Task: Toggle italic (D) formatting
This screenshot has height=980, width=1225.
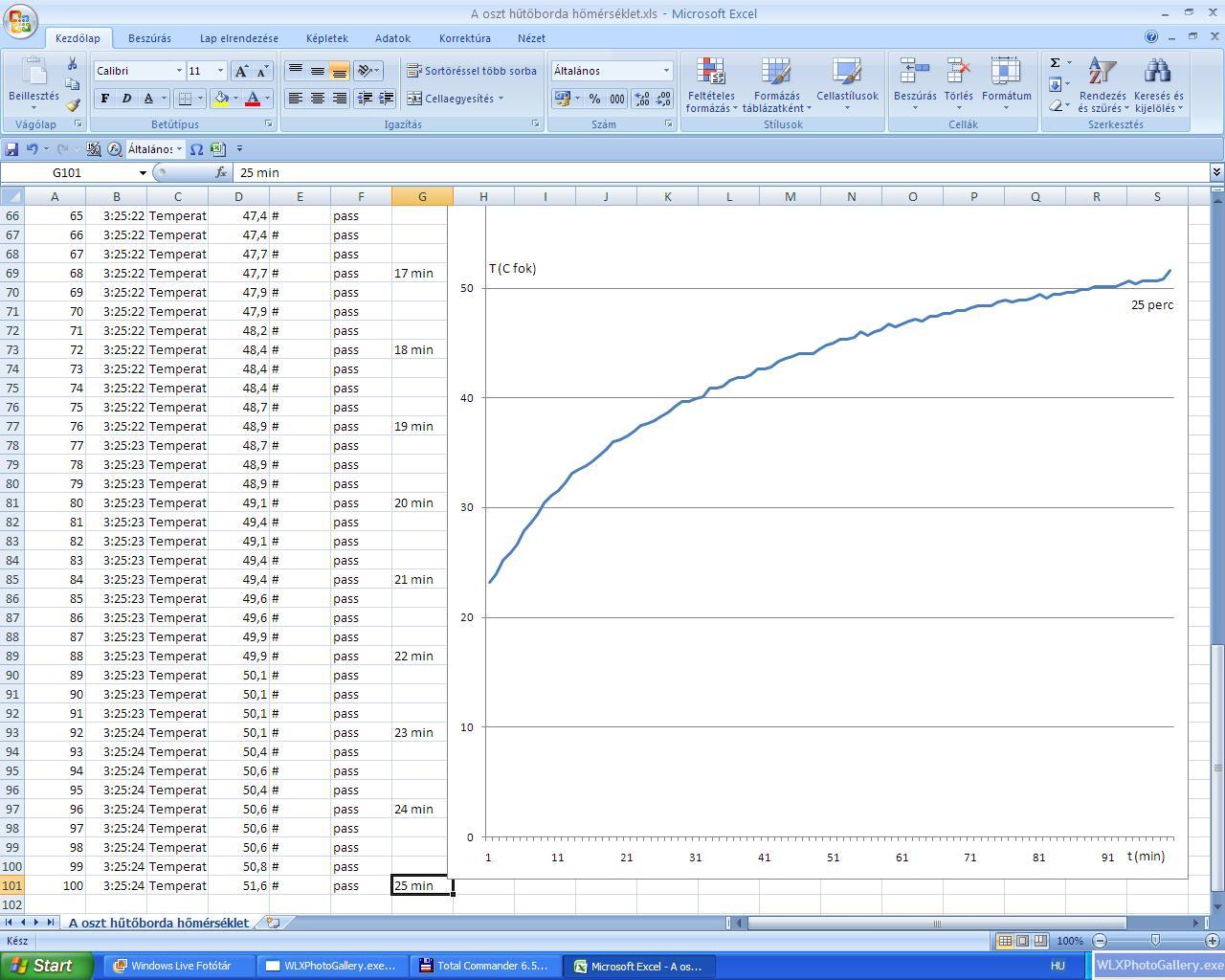Action: (x=125, y=98)
